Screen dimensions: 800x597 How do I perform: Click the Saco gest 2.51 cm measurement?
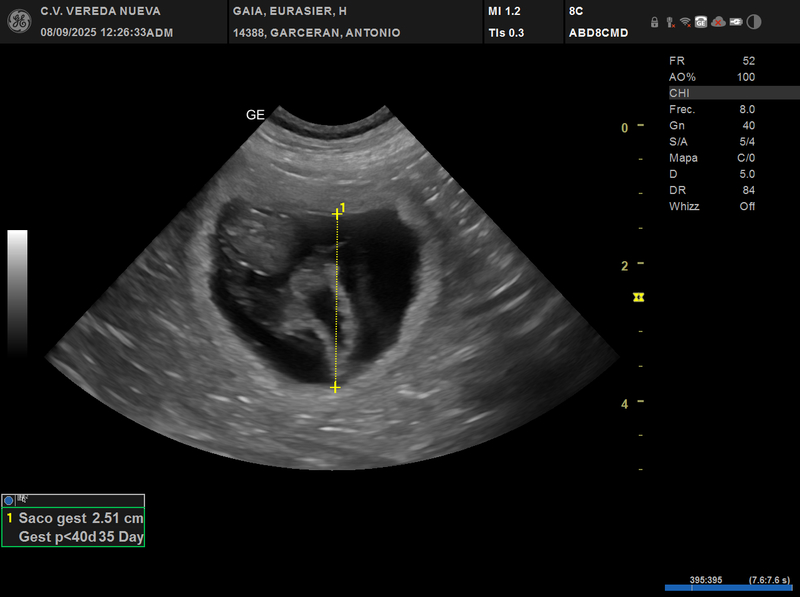coord(80,519)
